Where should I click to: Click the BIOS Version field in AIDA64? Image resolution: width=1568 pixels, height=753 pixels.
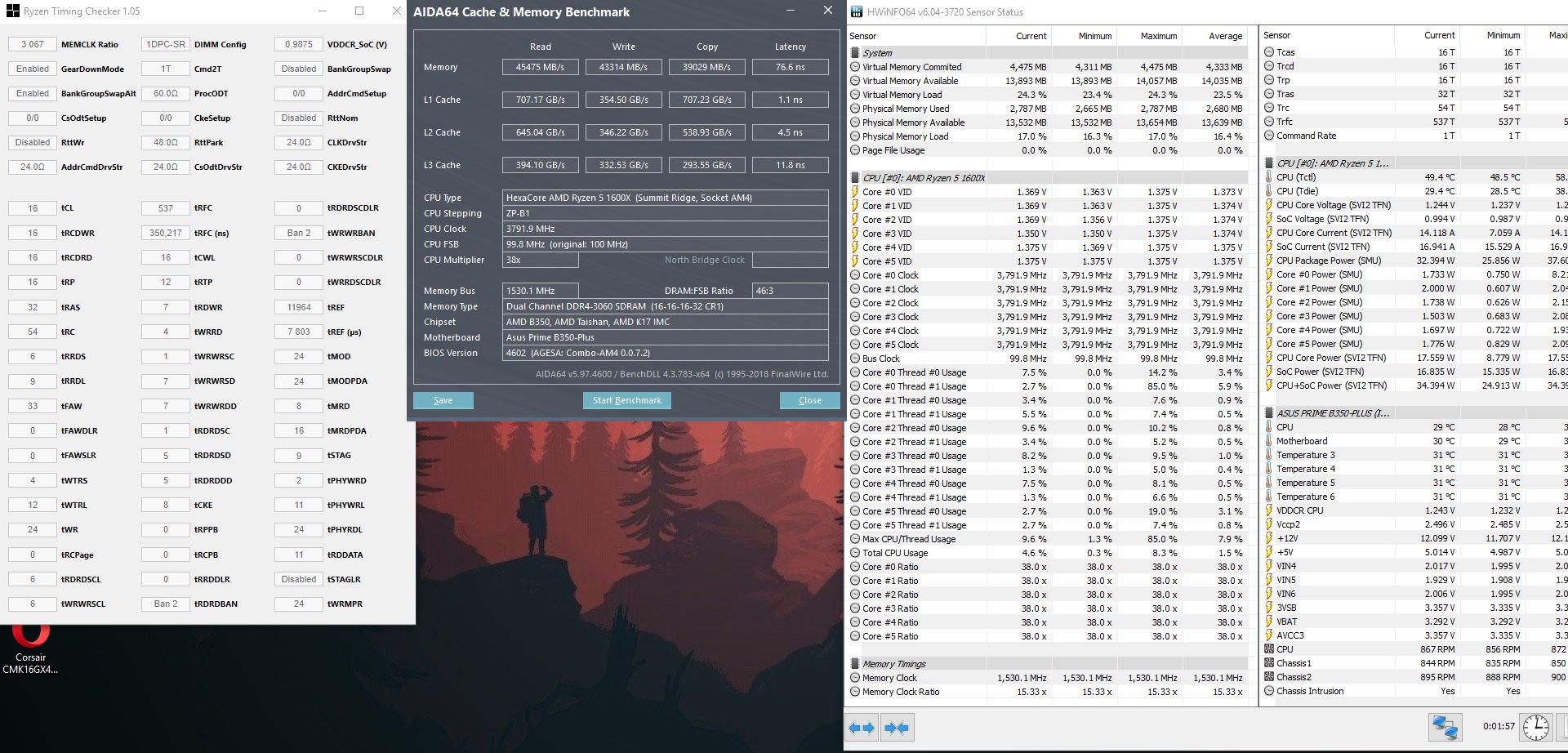tap(666, 353)
